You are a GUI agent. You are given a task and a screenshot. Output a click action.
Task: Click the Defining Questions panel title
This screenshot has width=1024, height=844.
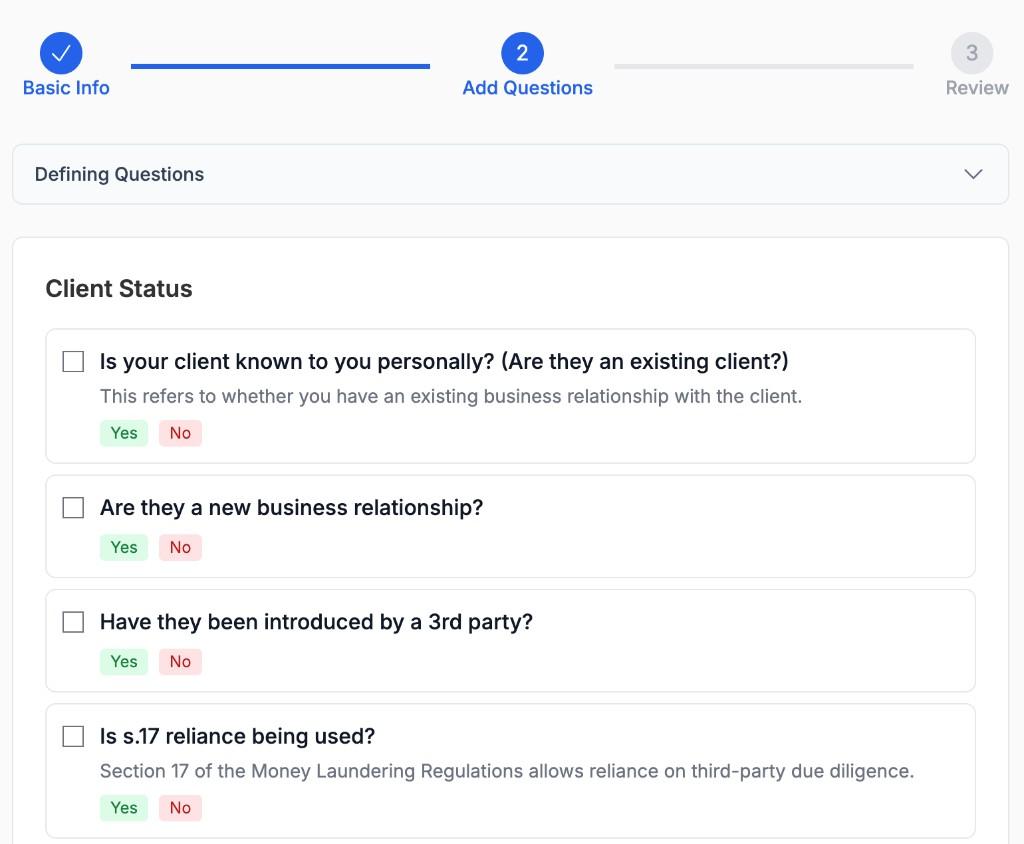tap(120, 174)
